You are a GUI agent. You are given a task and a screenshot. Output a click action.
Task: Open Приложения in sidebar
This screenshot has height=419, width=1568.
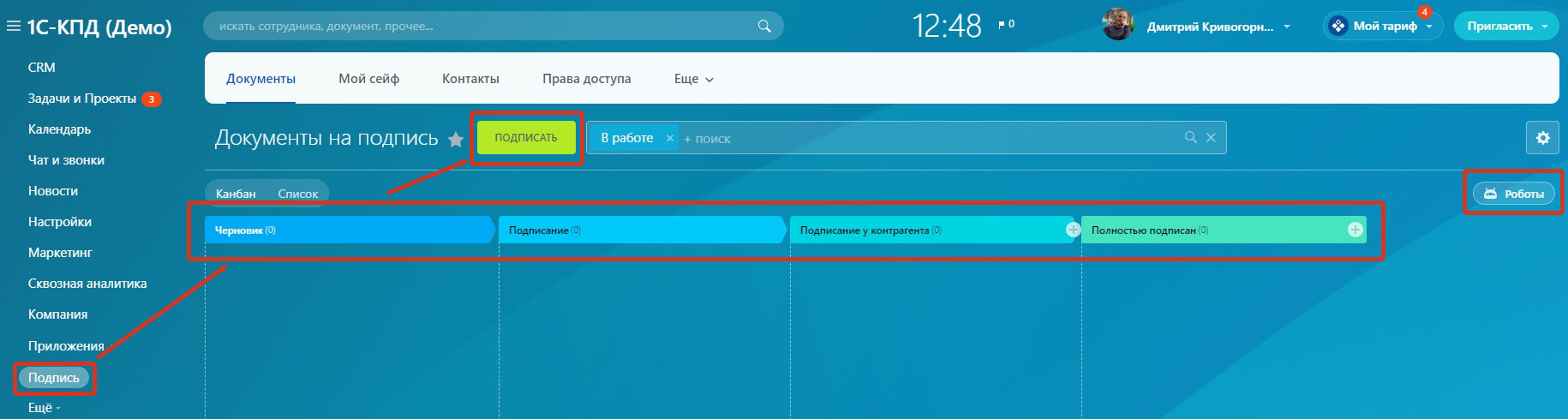point(66,346)
